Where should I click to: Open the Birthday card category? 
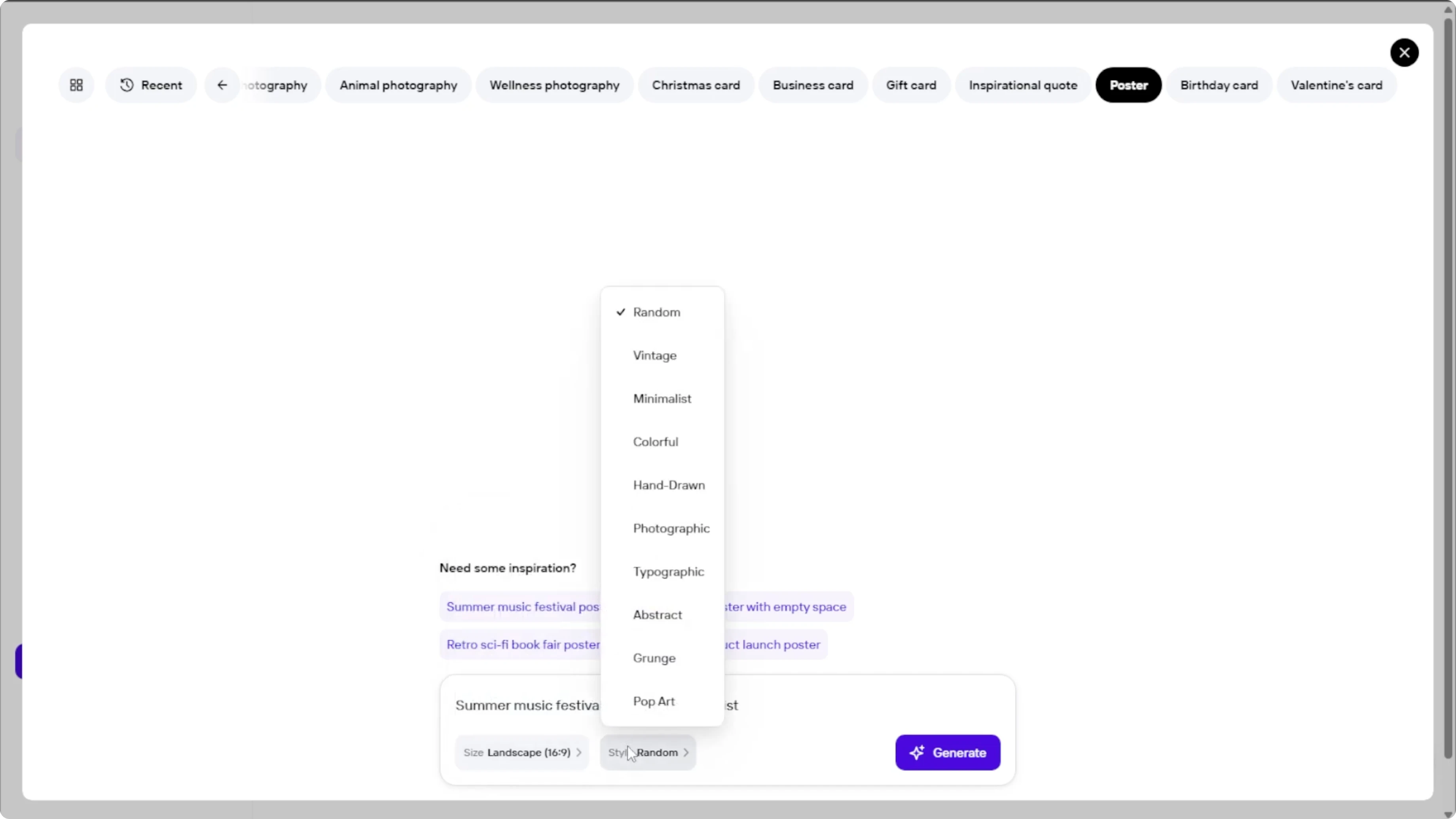click(x=1219, y=85)
